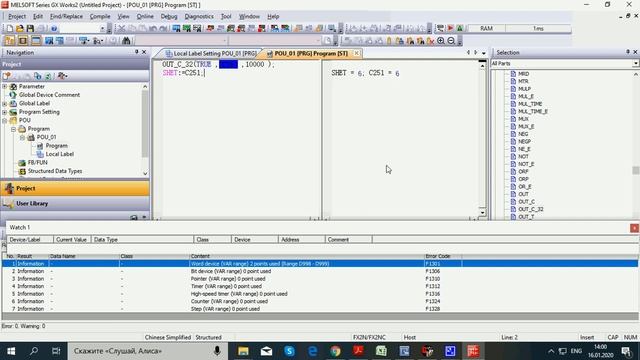Click the taskbar search field
Screen dimensions: 640x360
(x=148, y=351)
